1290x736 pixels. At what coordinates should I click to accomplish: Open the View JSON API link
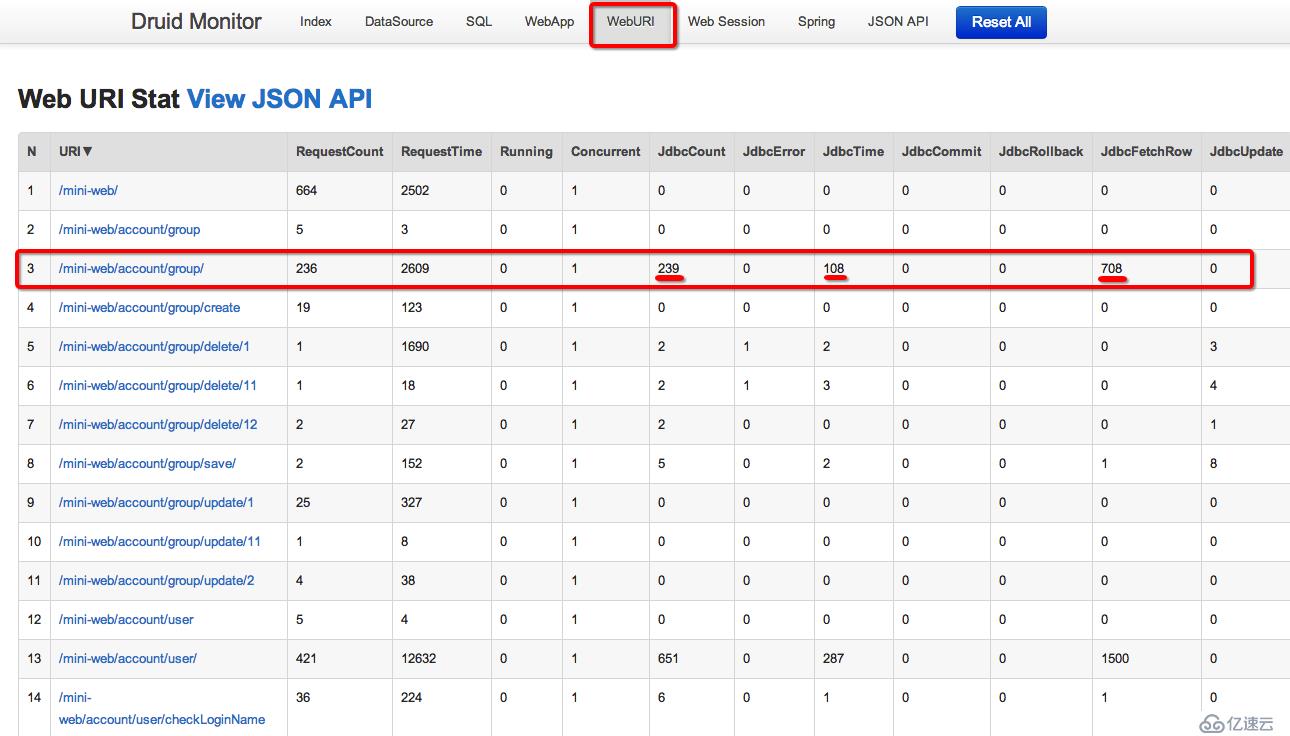pyautogui.click(x=280, y=99)
